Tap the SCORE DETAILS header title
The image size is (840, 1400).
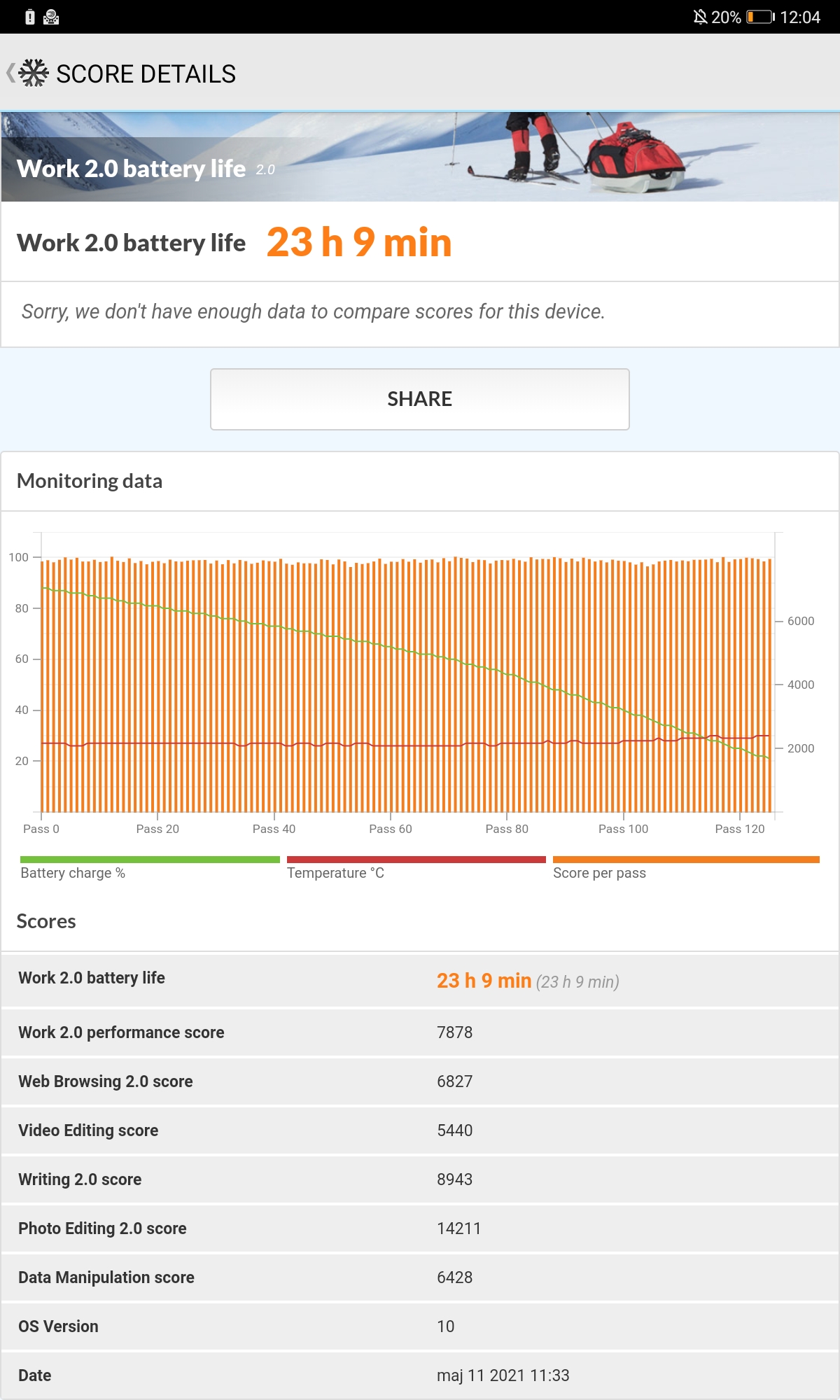coord(146,73)
